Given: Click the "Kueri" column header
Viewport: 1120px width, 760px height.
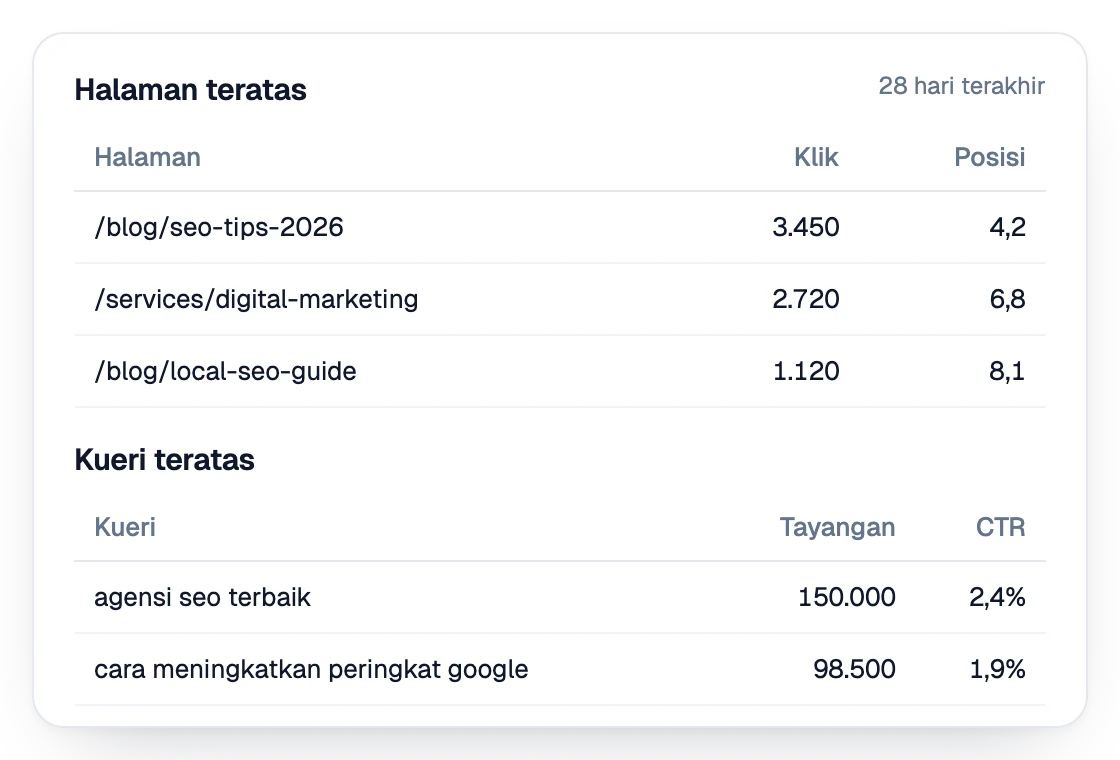Looking at the screenshot, I should pos(125,527).
